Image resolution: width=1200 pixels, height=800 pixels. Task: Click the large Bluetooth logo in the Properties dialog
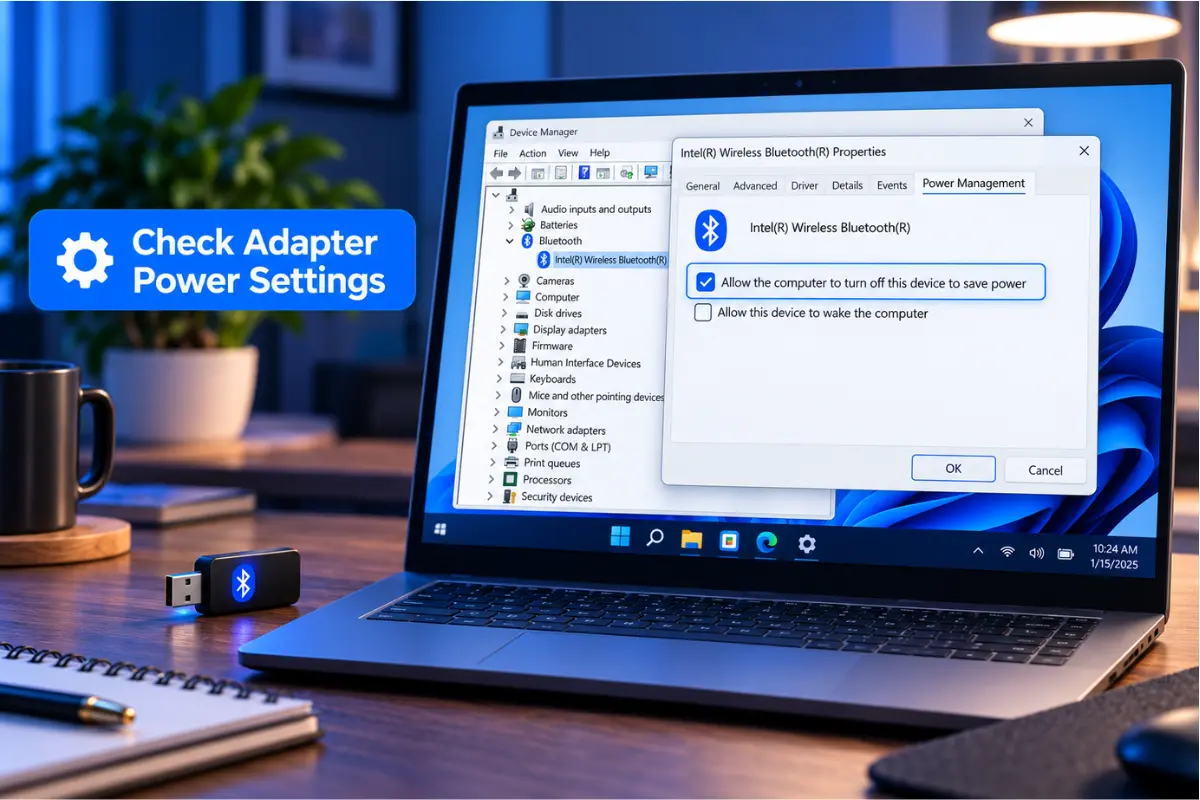(x=710, y=230)
